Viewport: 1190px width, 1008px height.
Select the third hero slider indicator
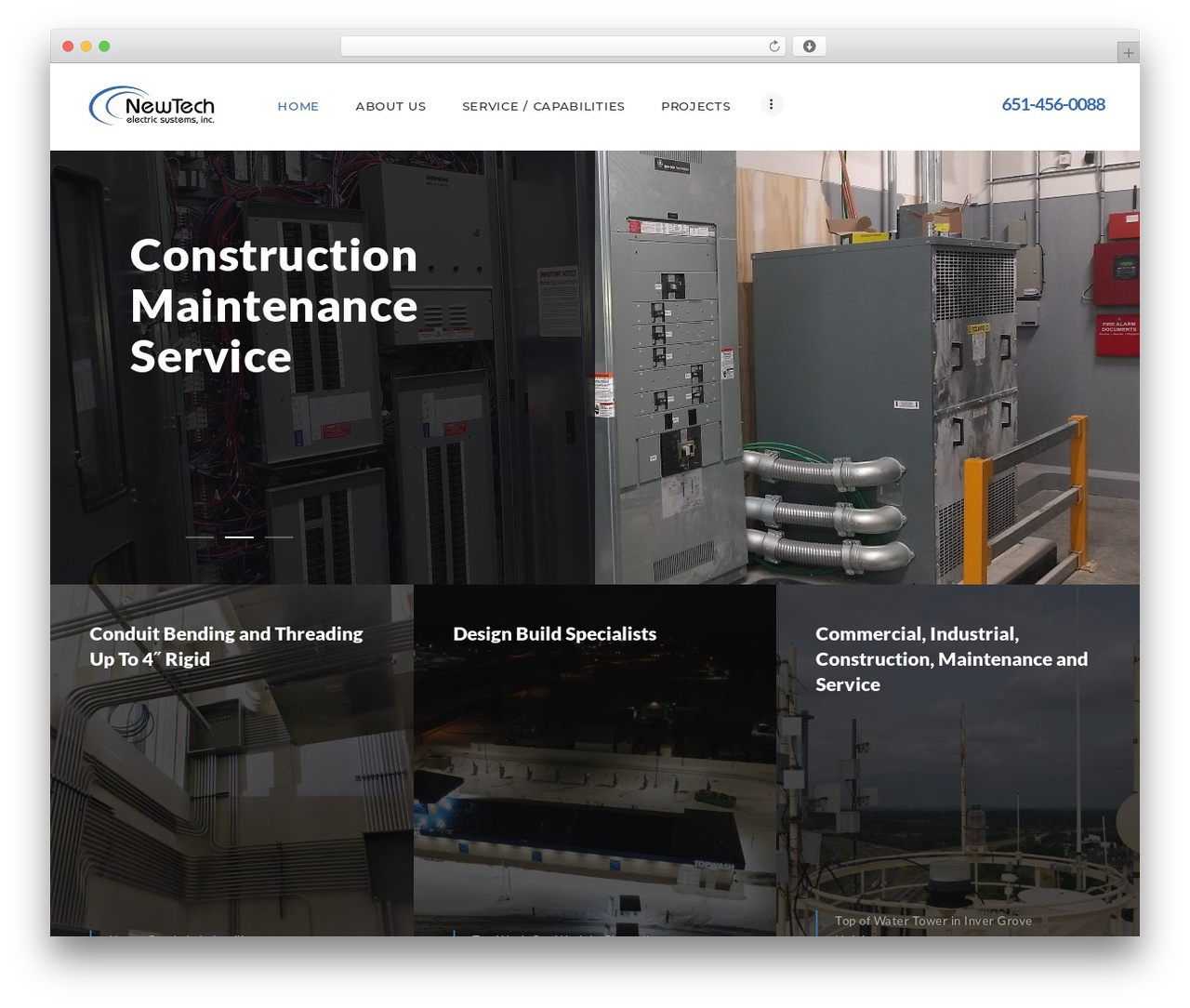(x=279, y=537)
